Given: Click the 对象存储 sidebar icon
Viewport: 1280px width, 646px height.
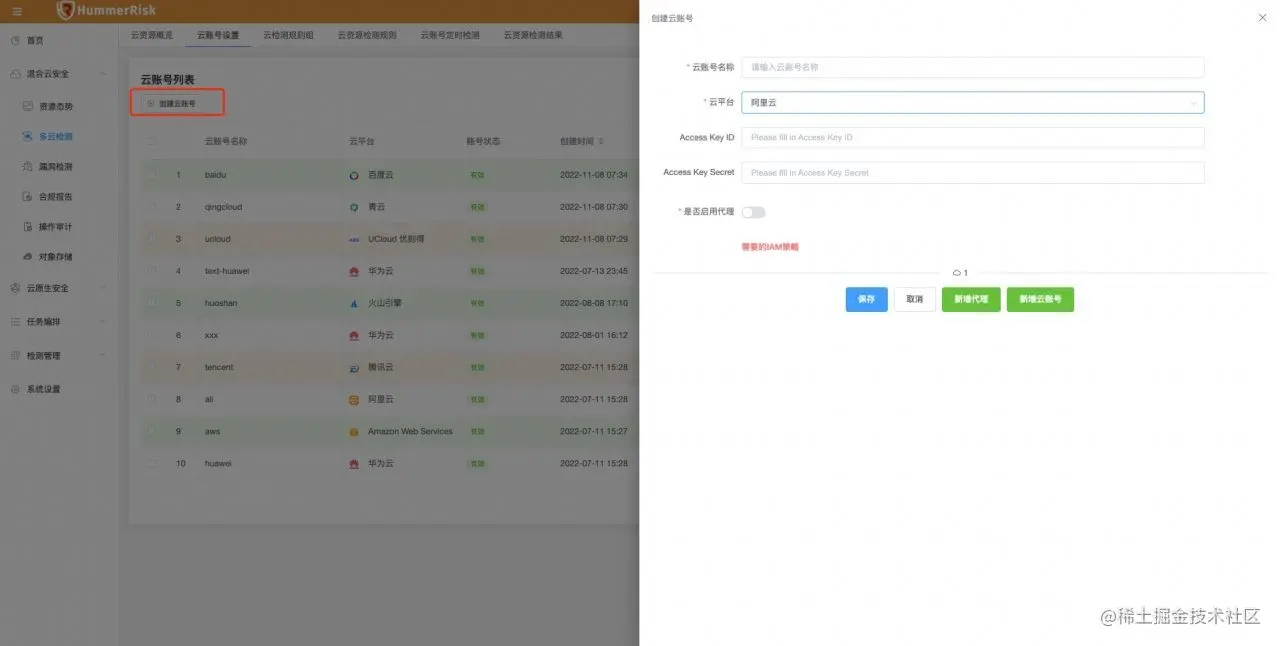Looking at the screenshot, I should (x=28, y=256).
